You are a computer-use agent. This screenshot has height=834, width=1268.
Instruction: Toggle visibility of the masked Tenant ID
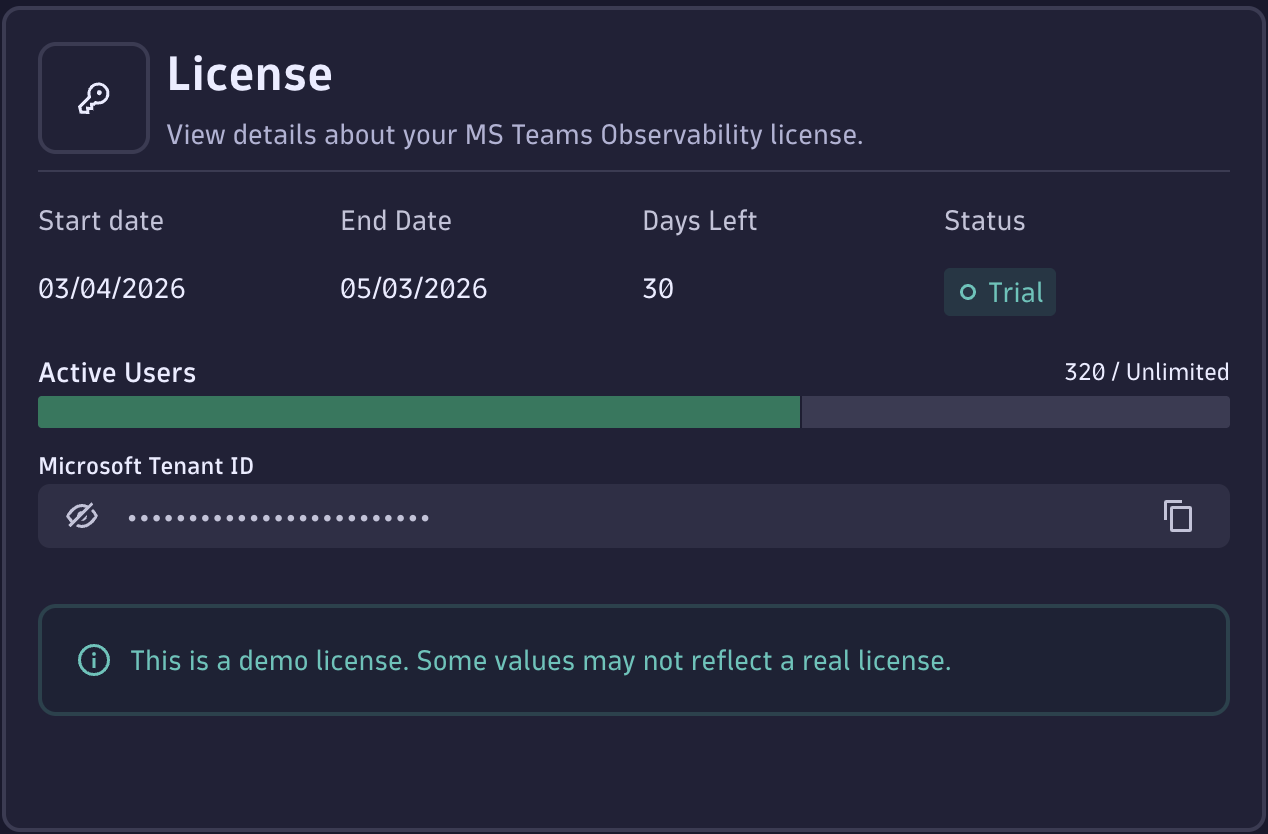[x=82, y=516]
